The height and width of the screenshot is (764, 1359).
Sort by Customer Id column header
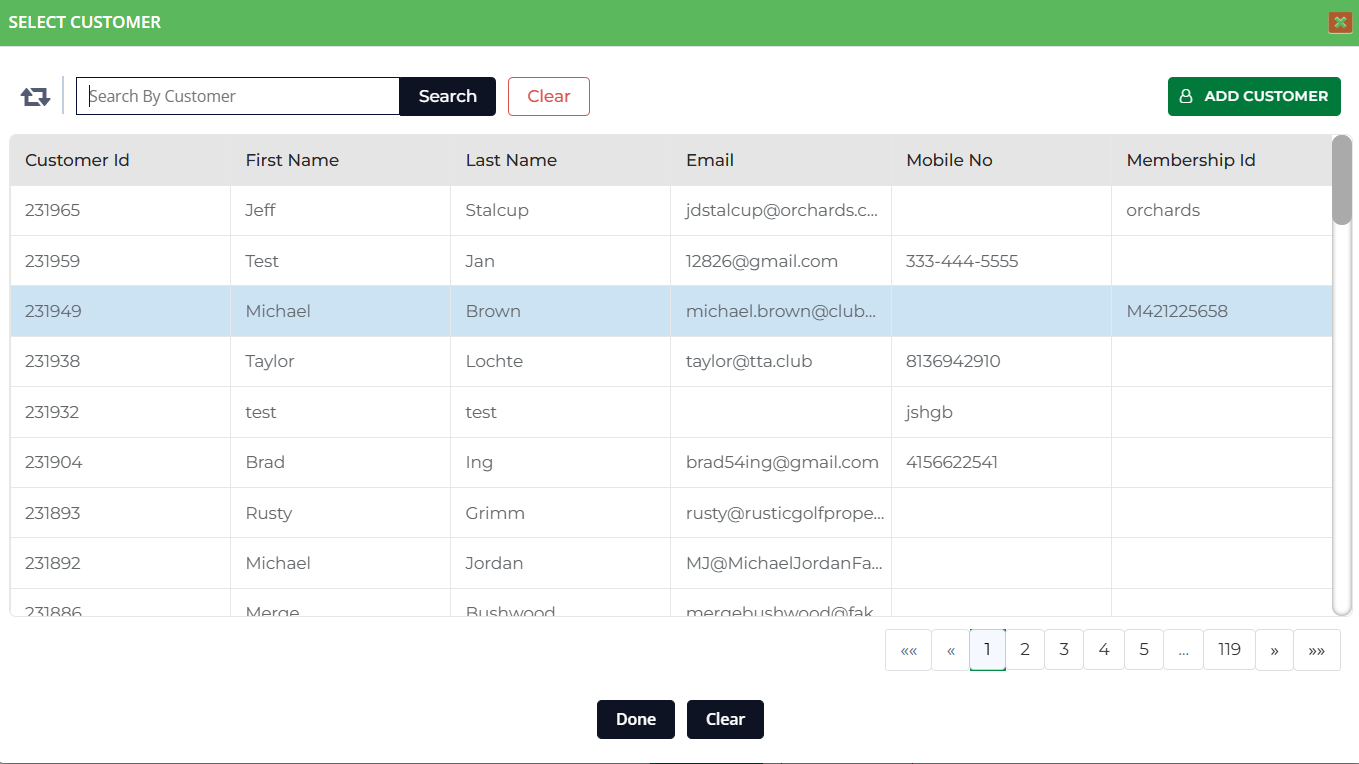[x=77, y=160]
